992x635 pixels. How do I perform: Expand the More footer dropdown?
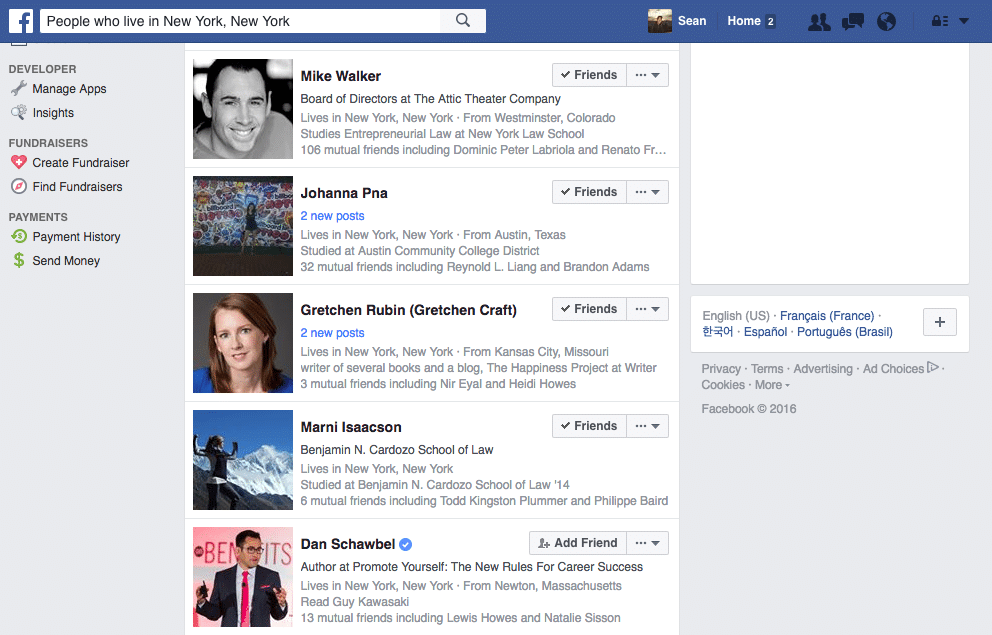(772, 385)
